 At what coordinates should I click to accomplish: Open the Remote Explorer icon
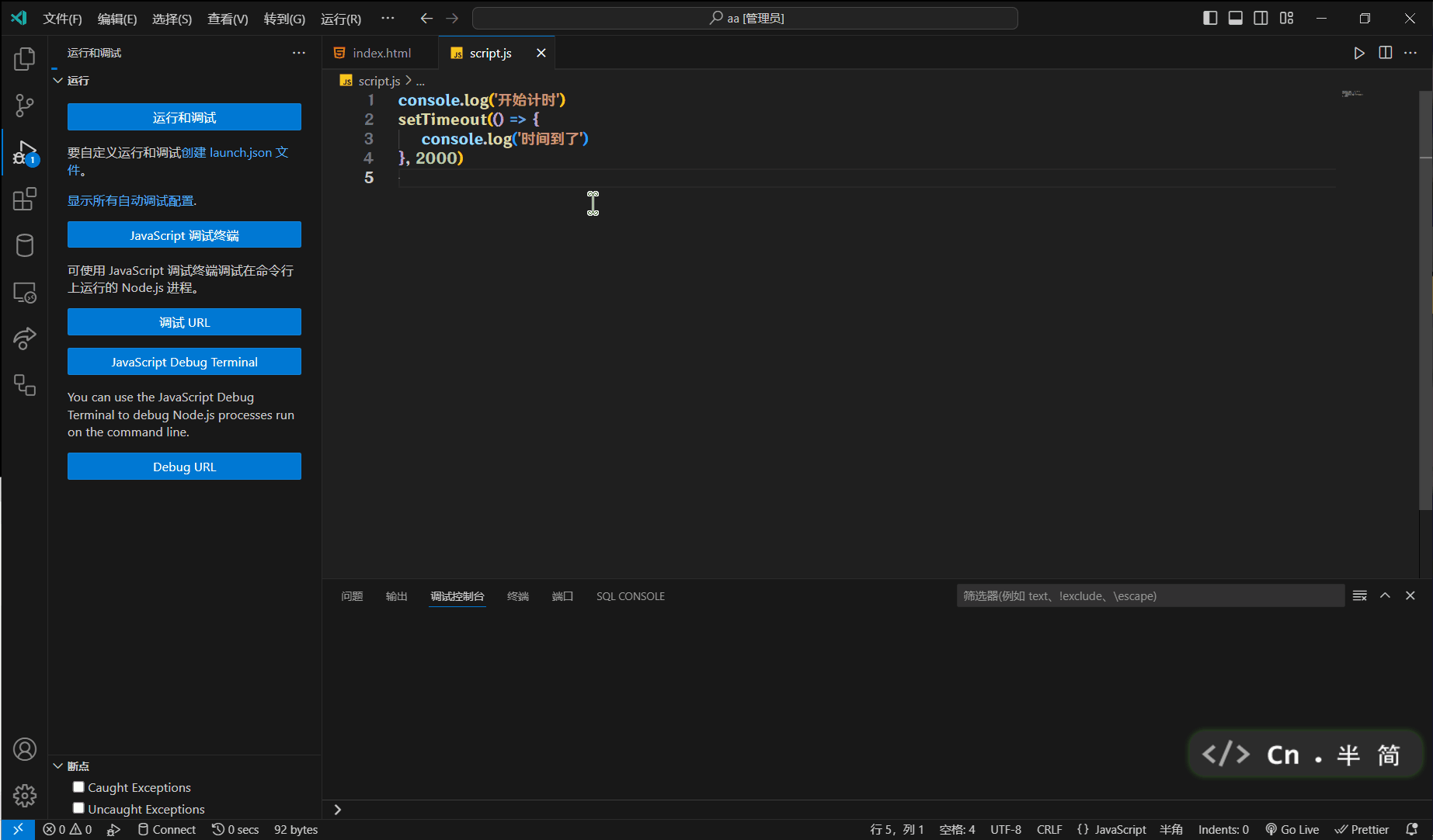pos(24,292)
